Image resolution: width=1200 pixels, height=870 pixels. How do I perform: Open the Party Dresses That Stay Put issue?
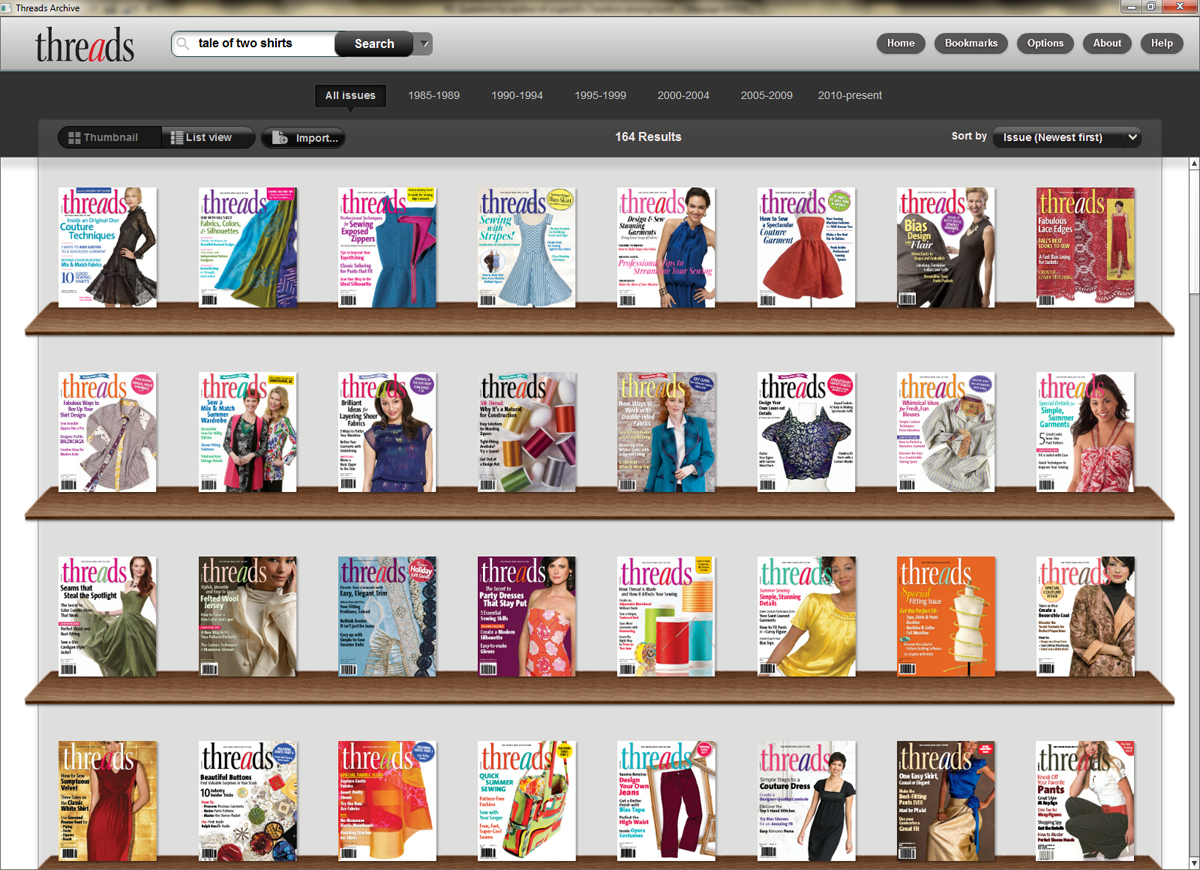point(527,617)
